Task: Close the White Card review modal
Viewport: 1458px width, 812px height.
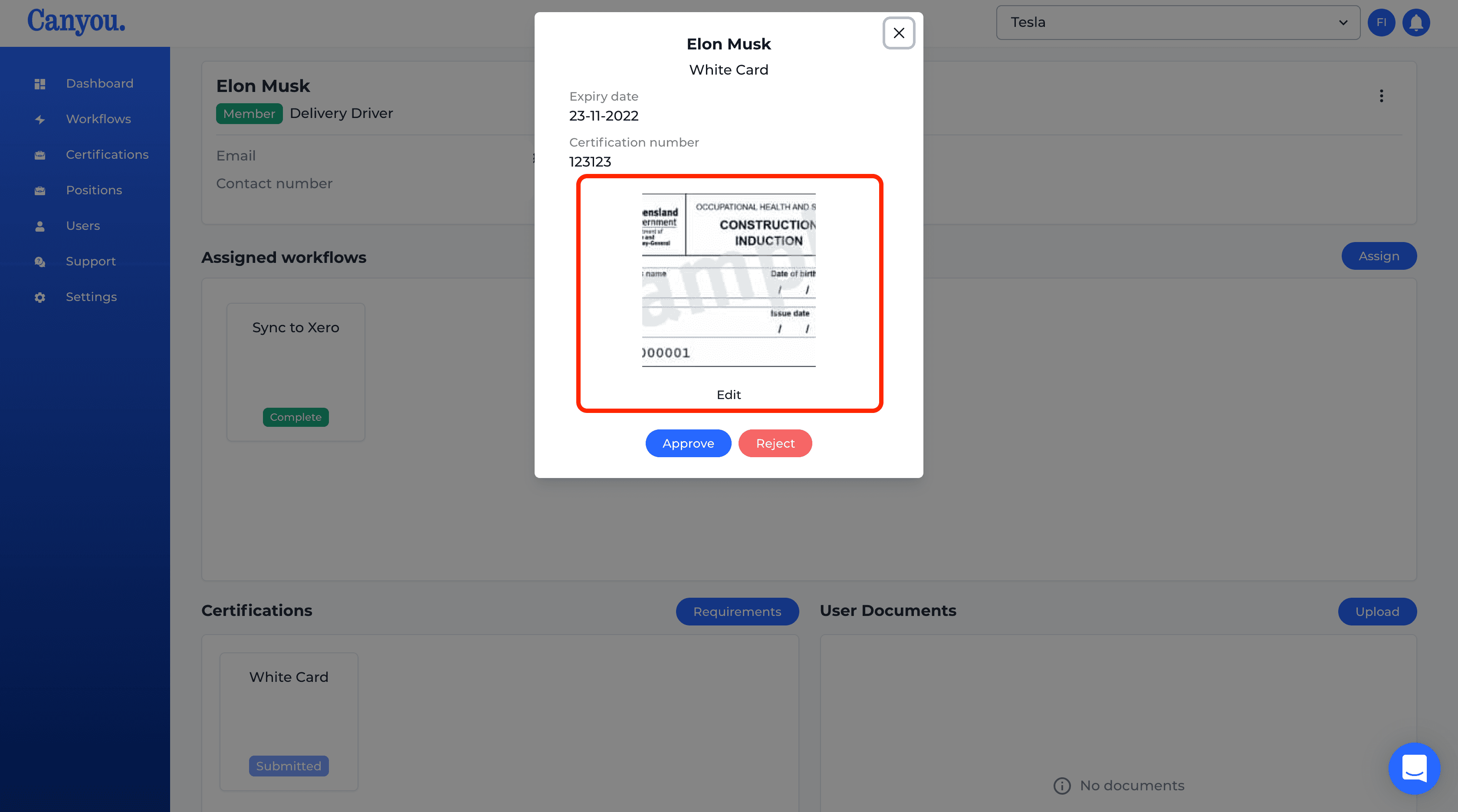Action: pos(898,32)
